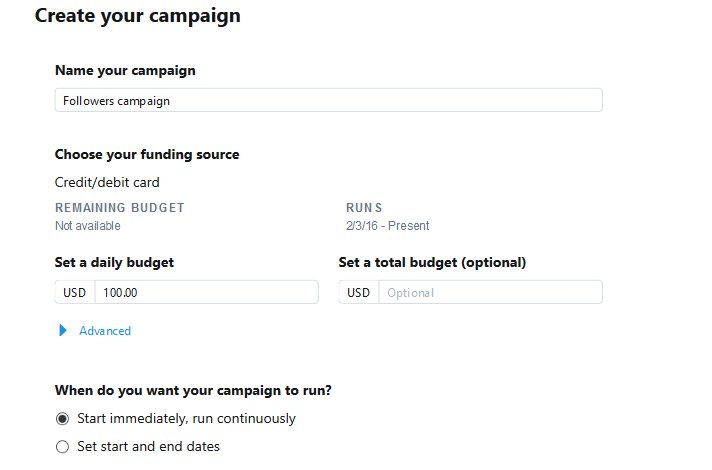Click the "Not available" budget text
712x470 pixels.
[x=88, y=226]
